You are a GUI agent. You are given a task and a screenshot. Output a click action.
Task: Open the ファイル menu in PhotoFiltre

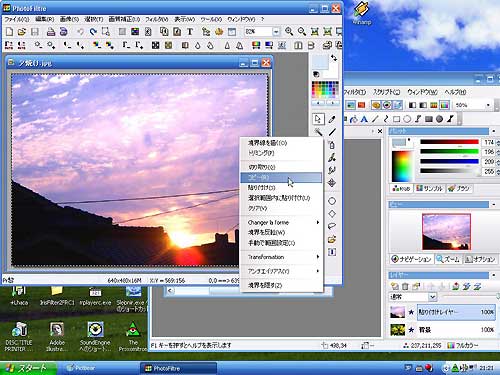[17, 20]
